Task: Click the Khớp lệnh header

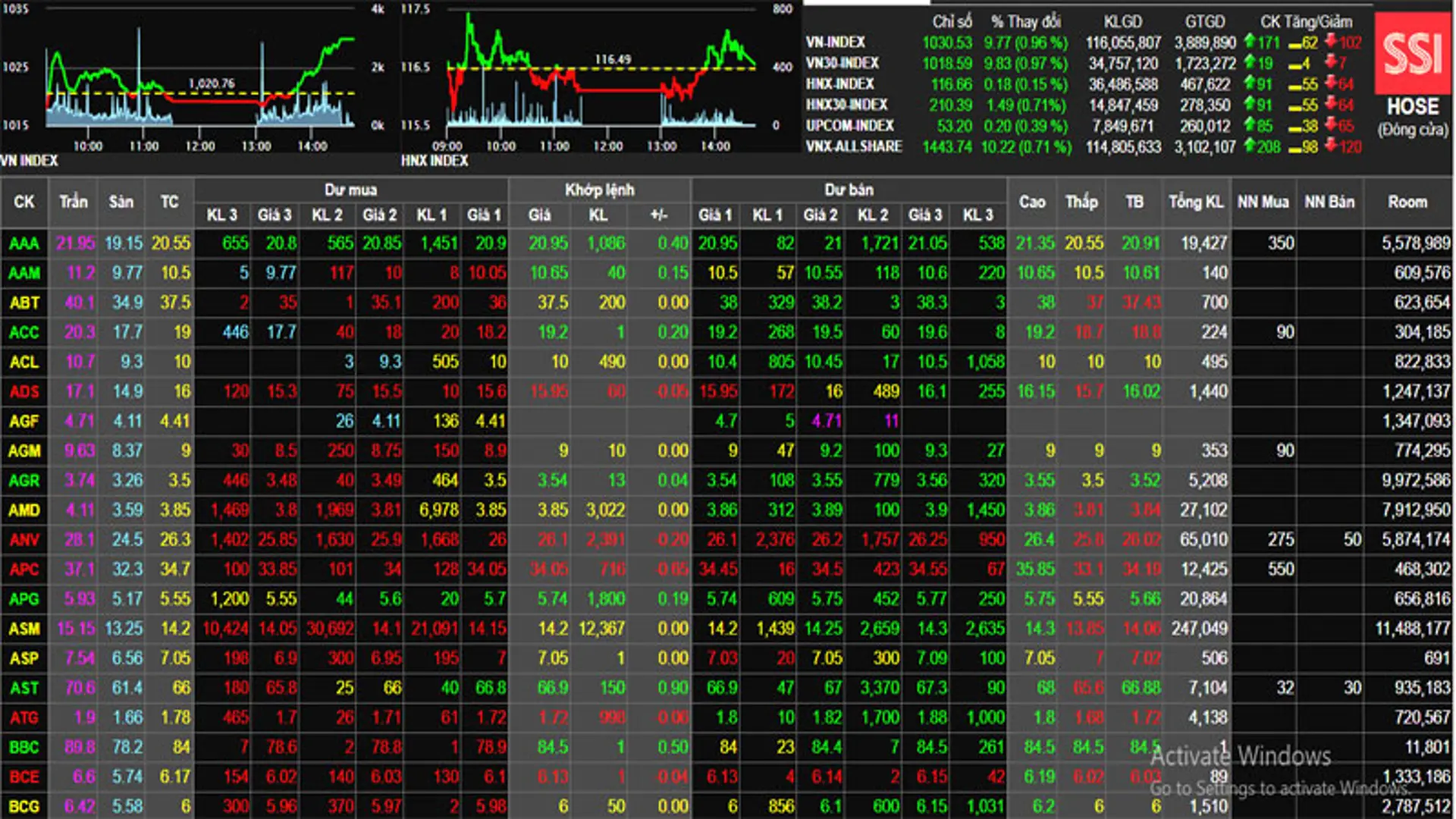Action: click(x=599, y=190)
